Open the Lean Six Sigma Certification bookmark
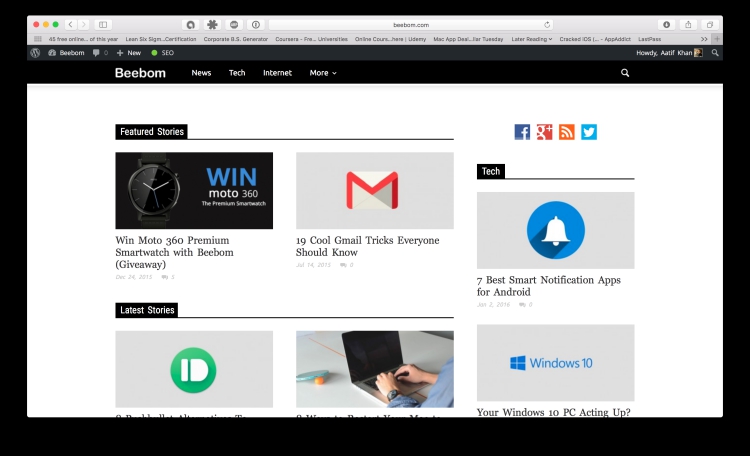 (161, 39)
